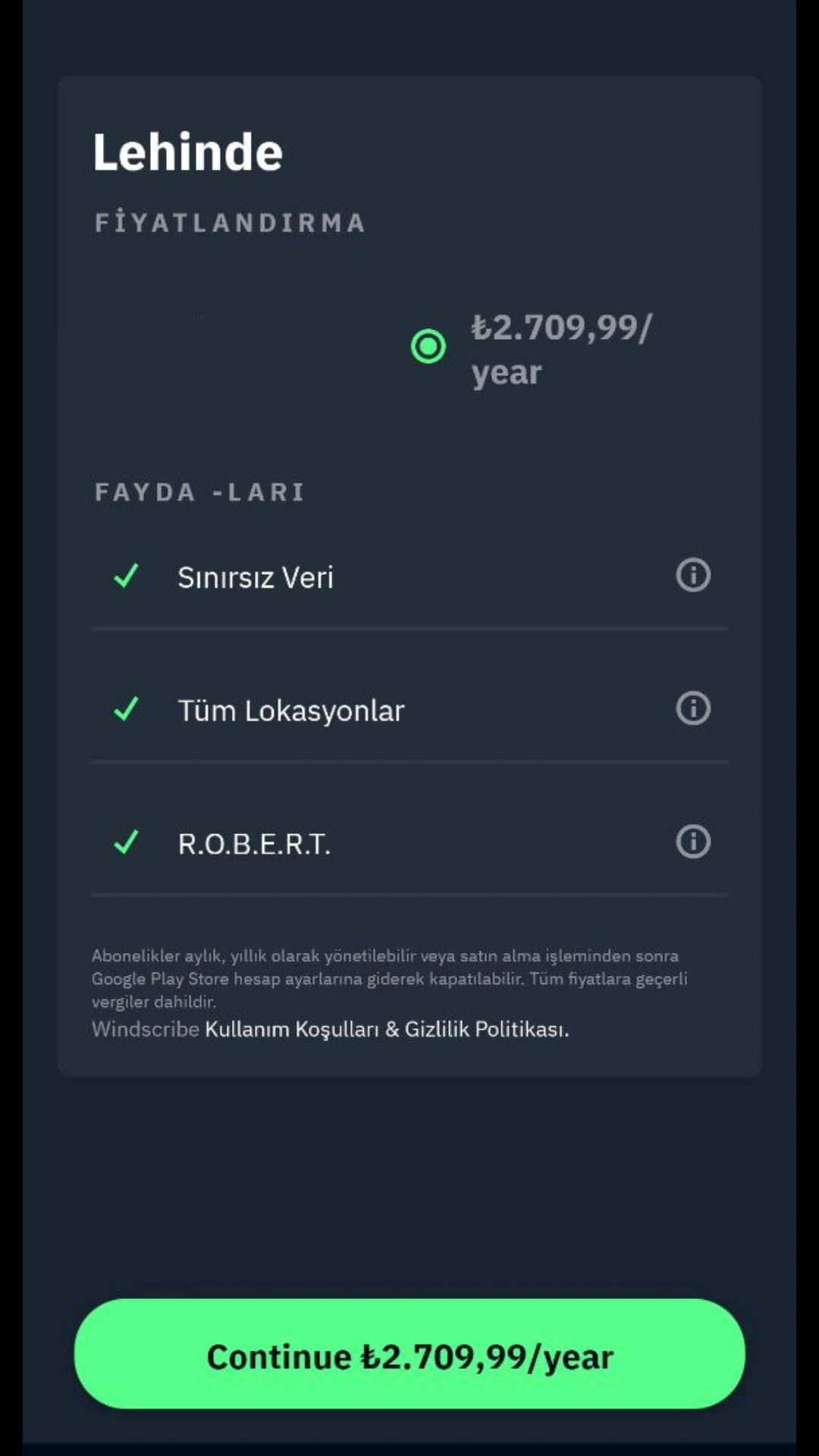
Task: Tap the R.O.B.E.R.T. benefit label
Action: point(254,843)
